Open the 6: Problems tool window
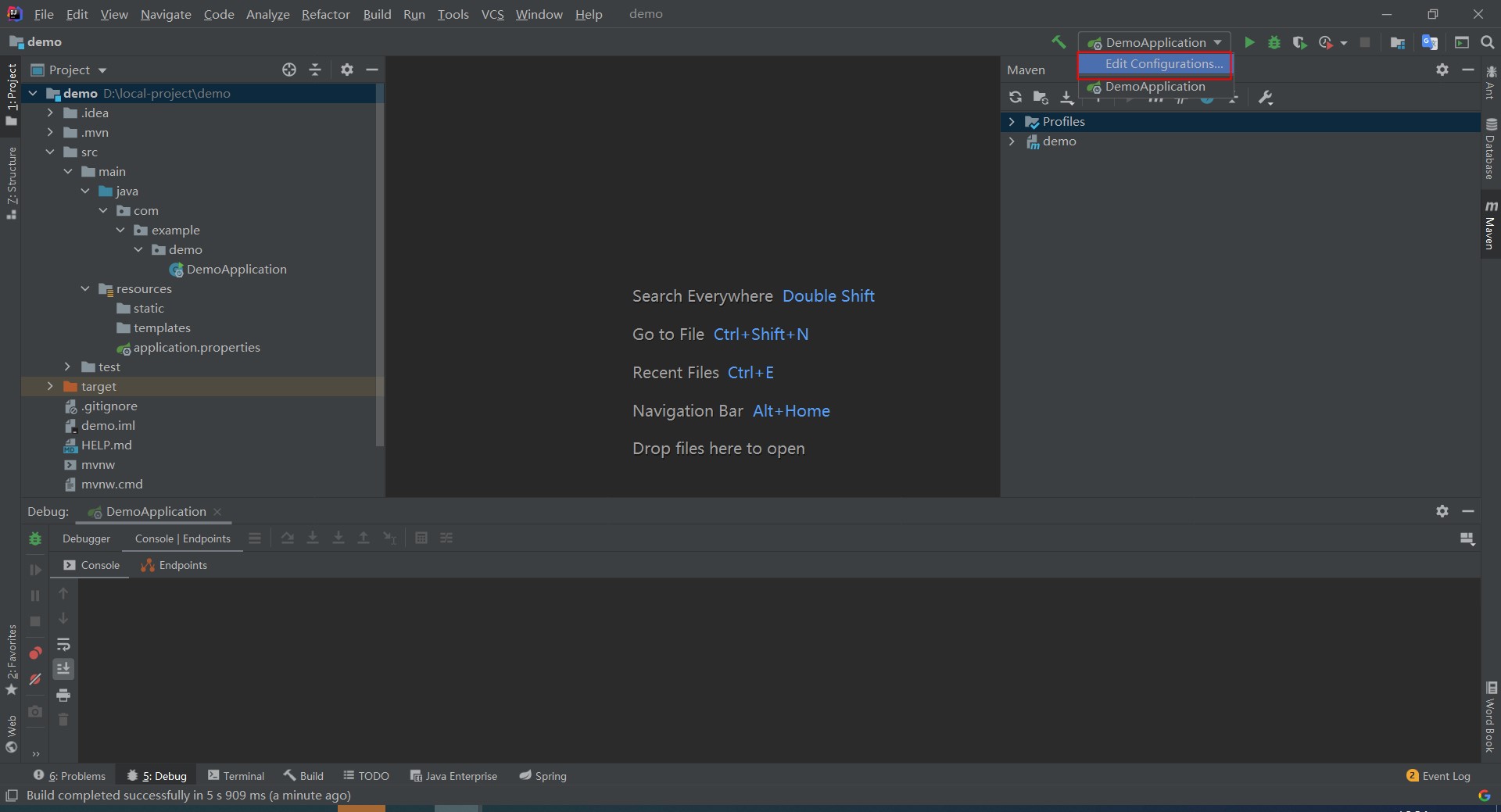The width and height of the screenshot is (1501, 812). tap(69, 775)
